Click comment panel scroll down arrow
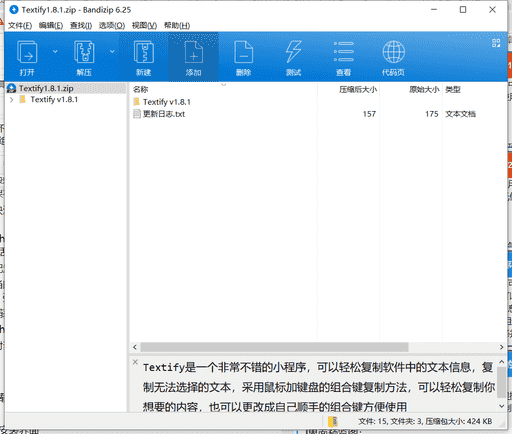This screenshot has height=434, width=512. 501,406
